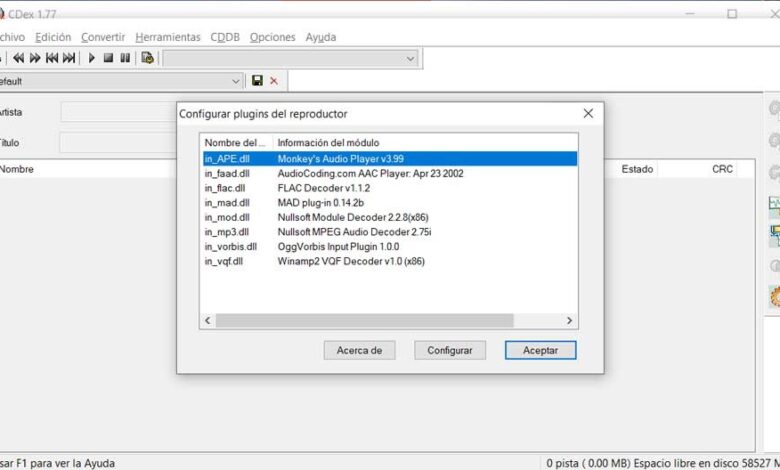
Task: Click Monkey's Audio Player v3.99 text
Action: click(x=341, y=159)
